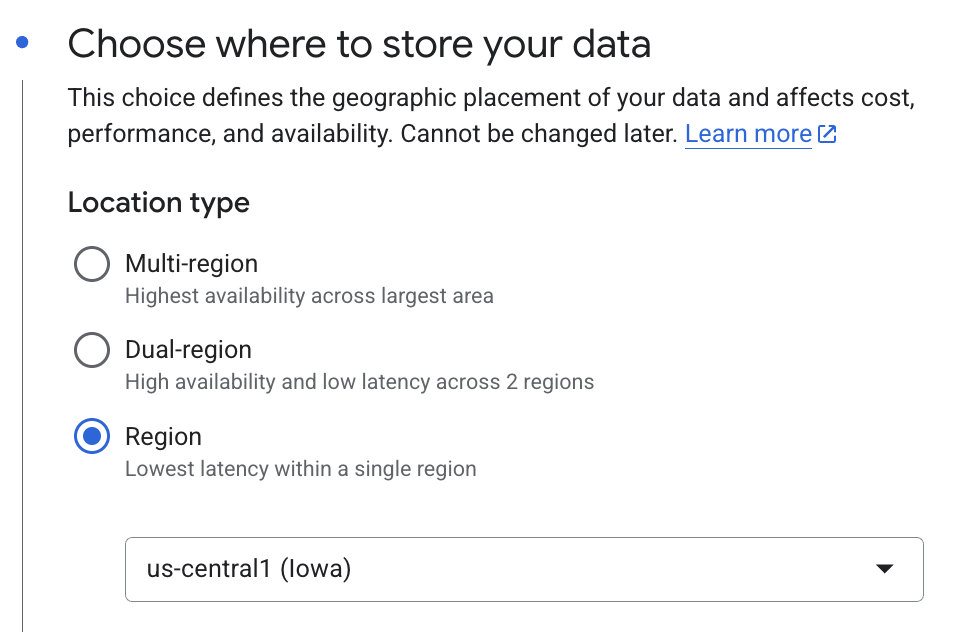
Task: Click the Dual-region label text
Action: click(188, 349)
